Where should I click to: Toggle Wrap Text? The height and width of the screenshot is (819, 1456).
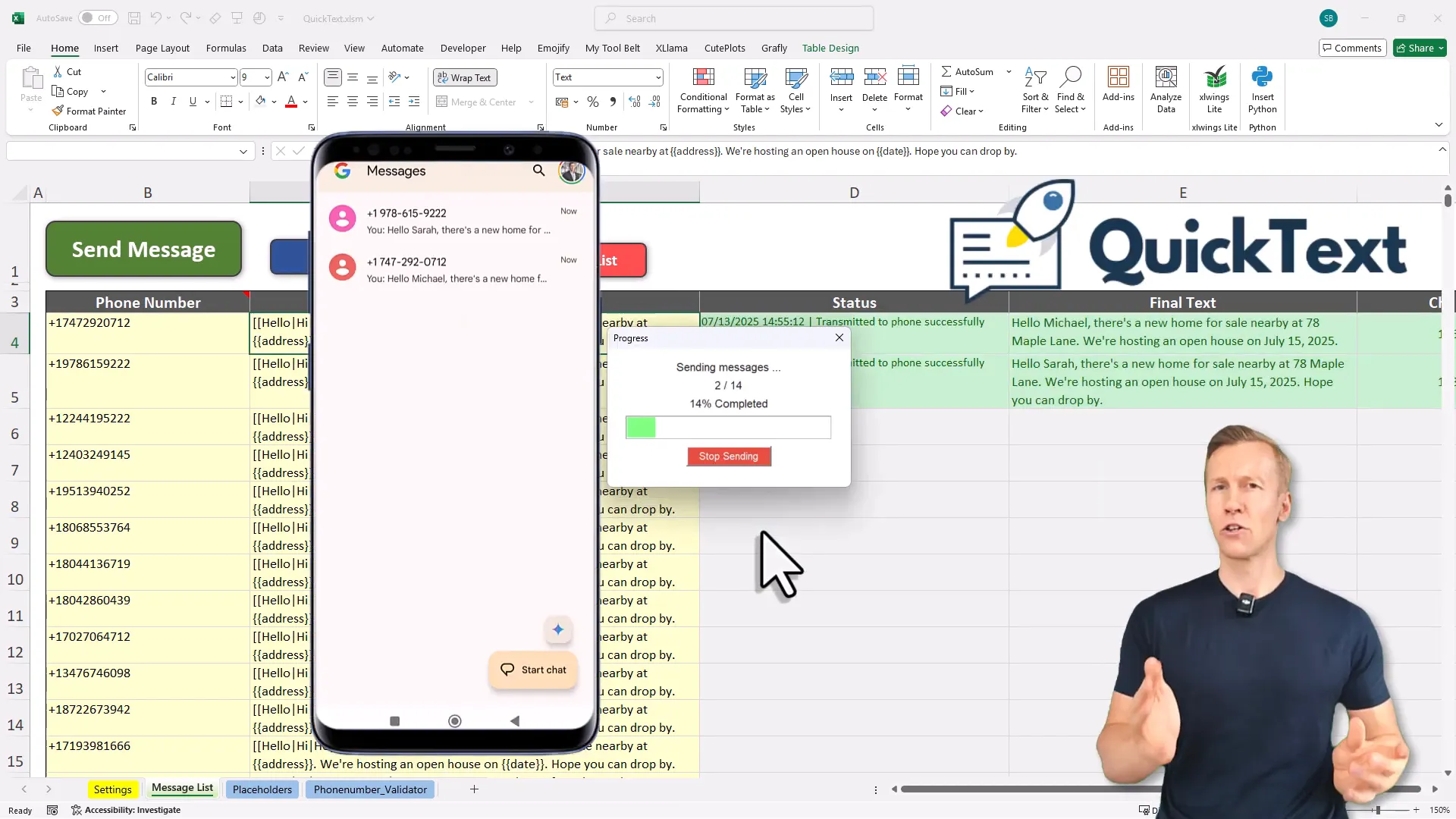tap(464, 77)
